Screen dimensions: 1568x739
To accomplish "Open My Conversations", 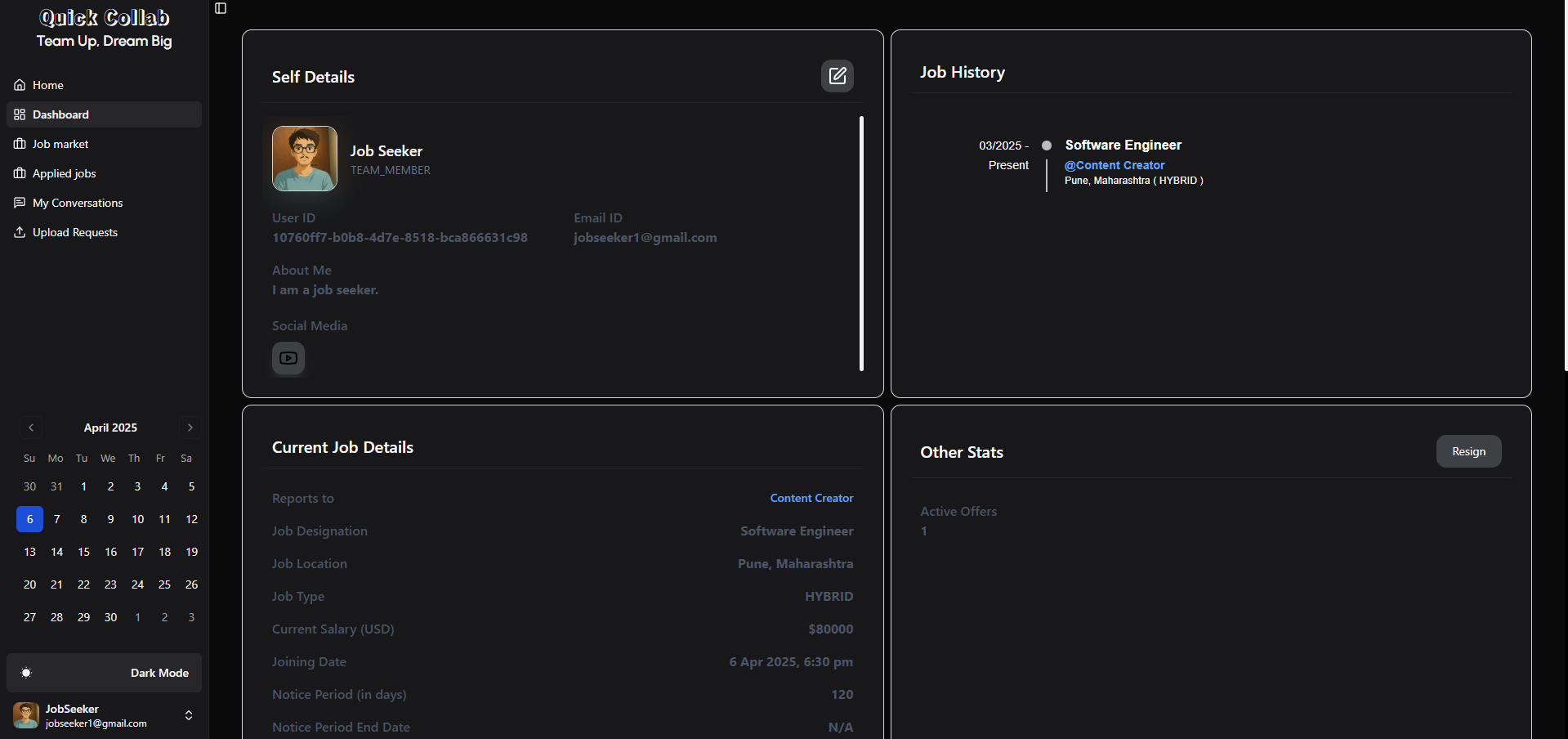I will point(76,203).
